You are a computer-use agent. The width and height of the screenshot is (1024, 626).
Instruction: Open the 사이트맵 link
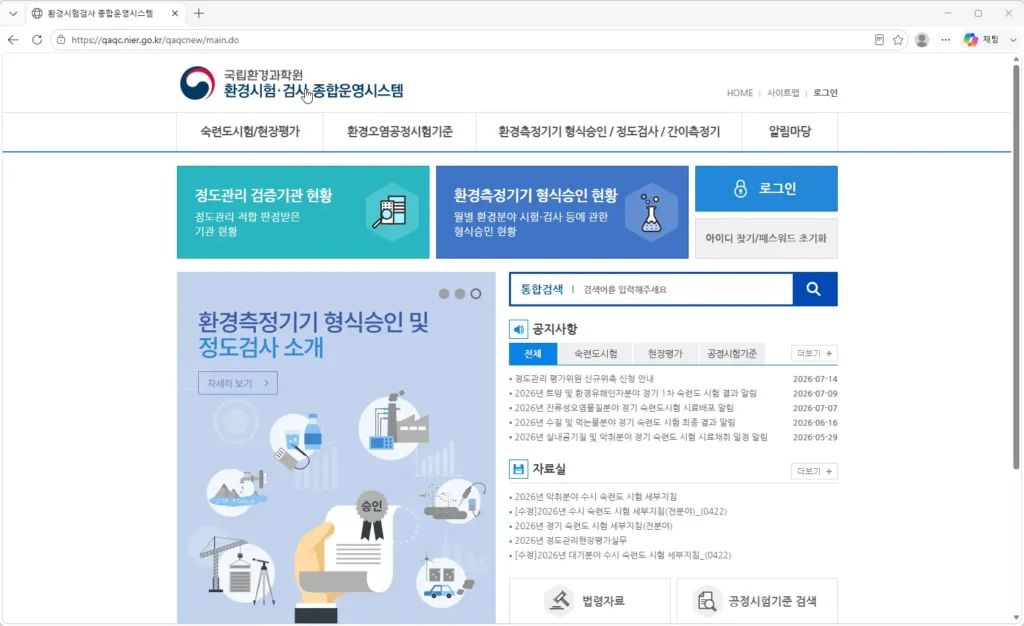click(x=783, y=93)
